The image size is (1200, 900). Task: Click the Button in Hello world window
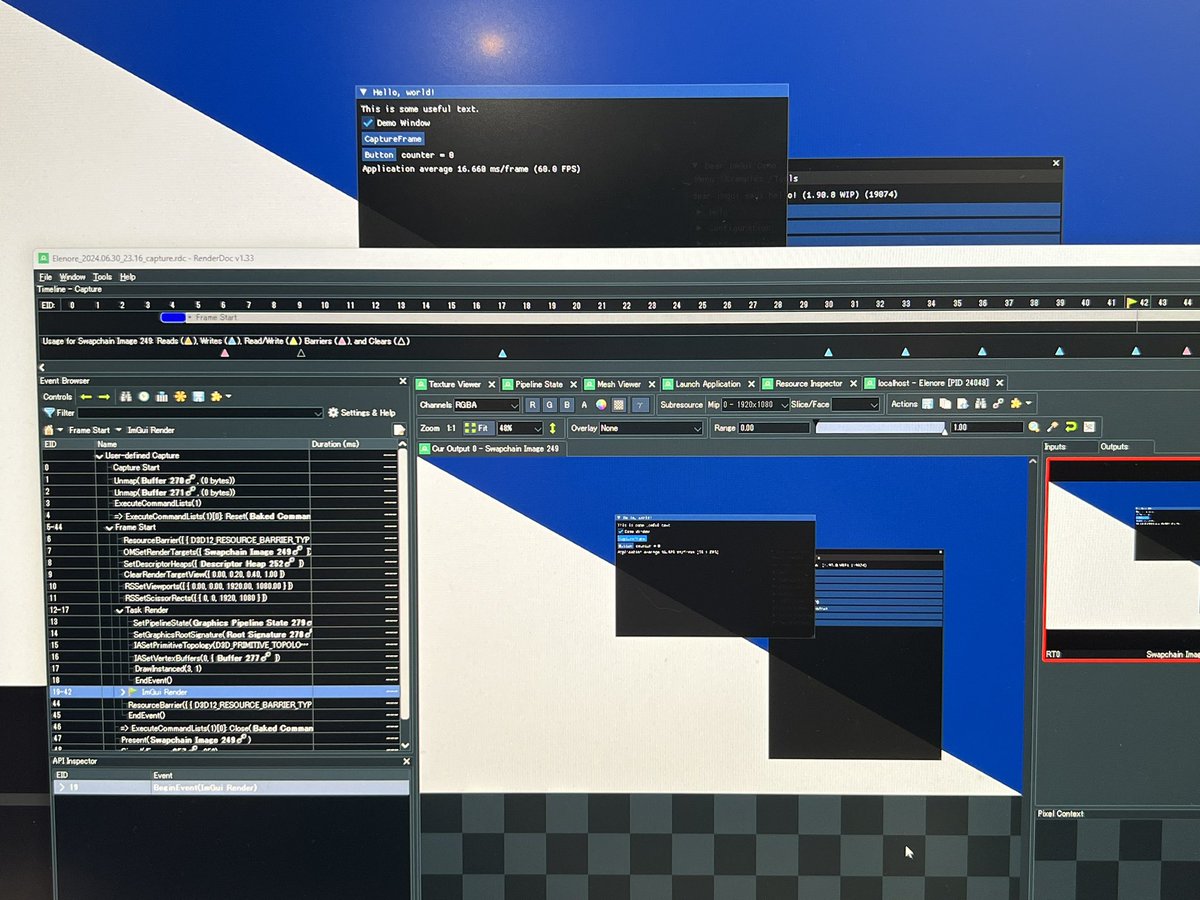point(379,155)
